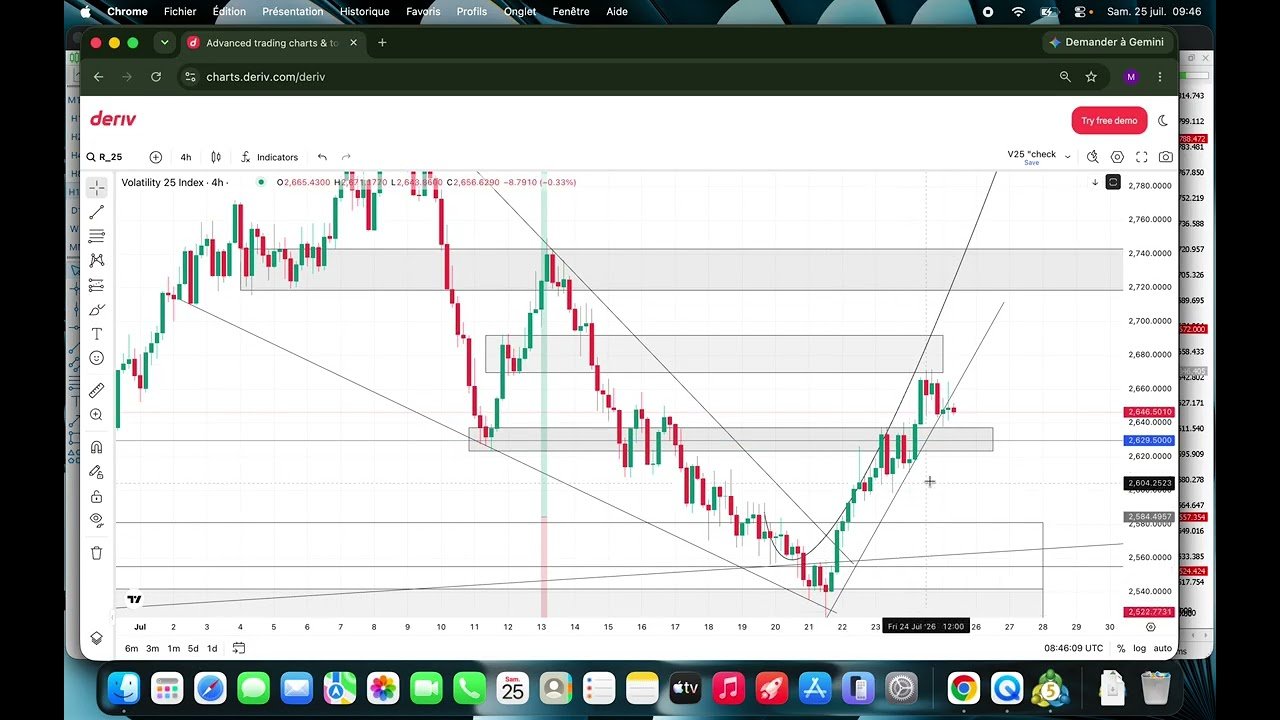
Task: Select the ruler measure tool
Action: coord(97,390)
